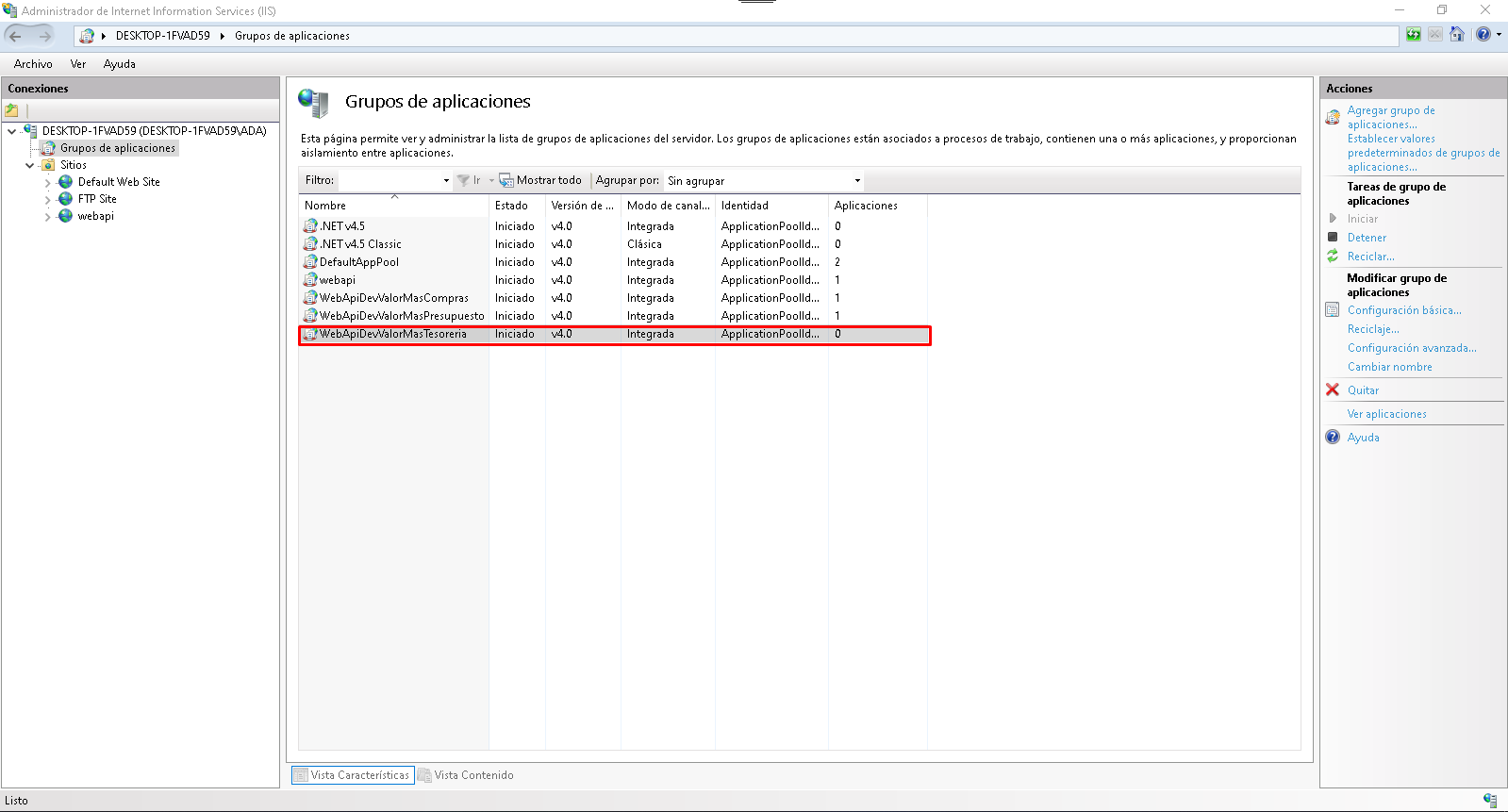1508x812 pixels.
Task: Open the Filtro dropdown arrow
Action: click(x=446, y=181)
